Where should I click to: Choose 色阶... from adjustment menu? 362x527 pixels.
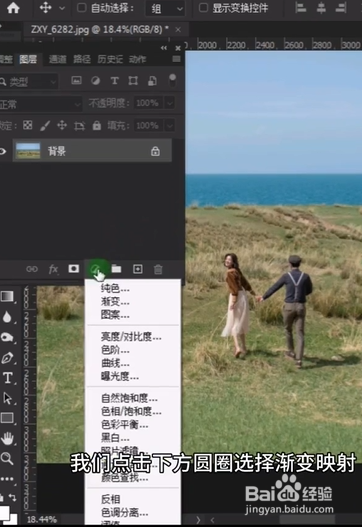pos(115,350)
